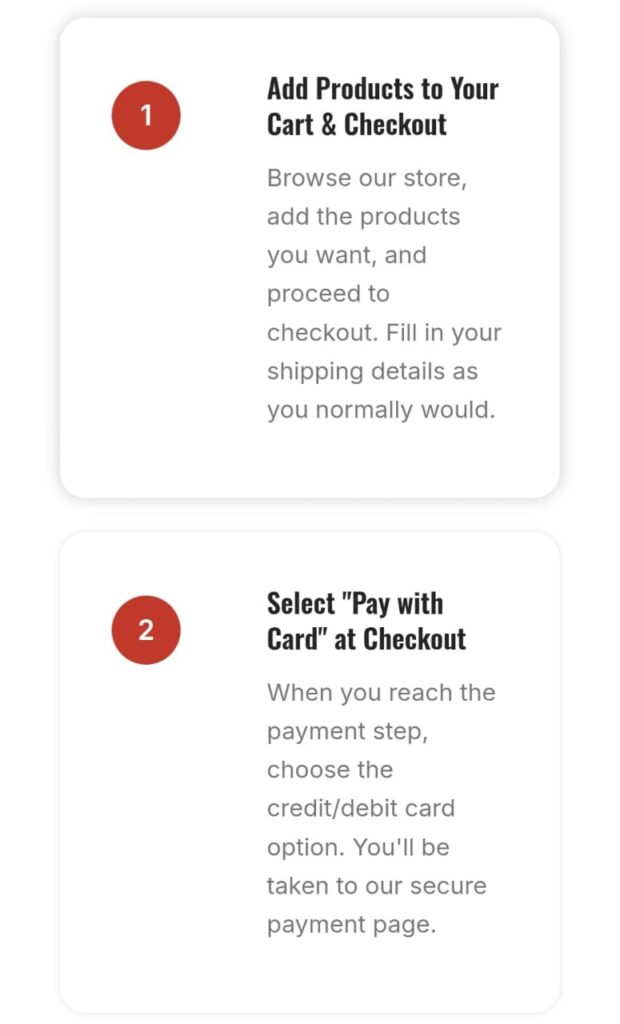Viewport: 620px width, 1024px height.
Task: Click the "add the products" text line
Action: tap(363, 216)
